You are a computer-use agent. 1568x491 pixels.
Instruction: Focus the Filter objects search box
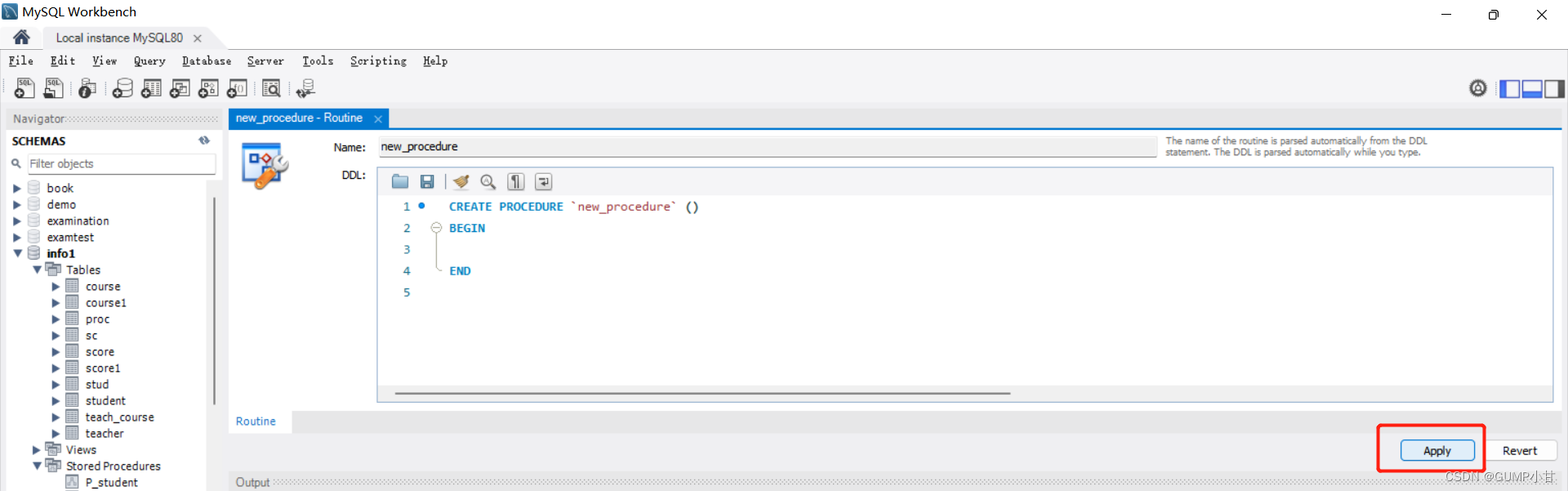[x=122, y=163]
